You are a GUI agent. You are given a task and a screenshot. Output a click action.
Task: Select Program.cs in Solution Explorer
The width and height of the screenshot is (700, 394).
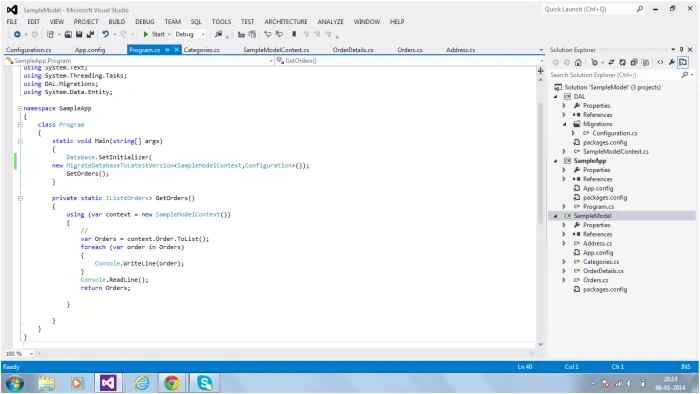598,207
